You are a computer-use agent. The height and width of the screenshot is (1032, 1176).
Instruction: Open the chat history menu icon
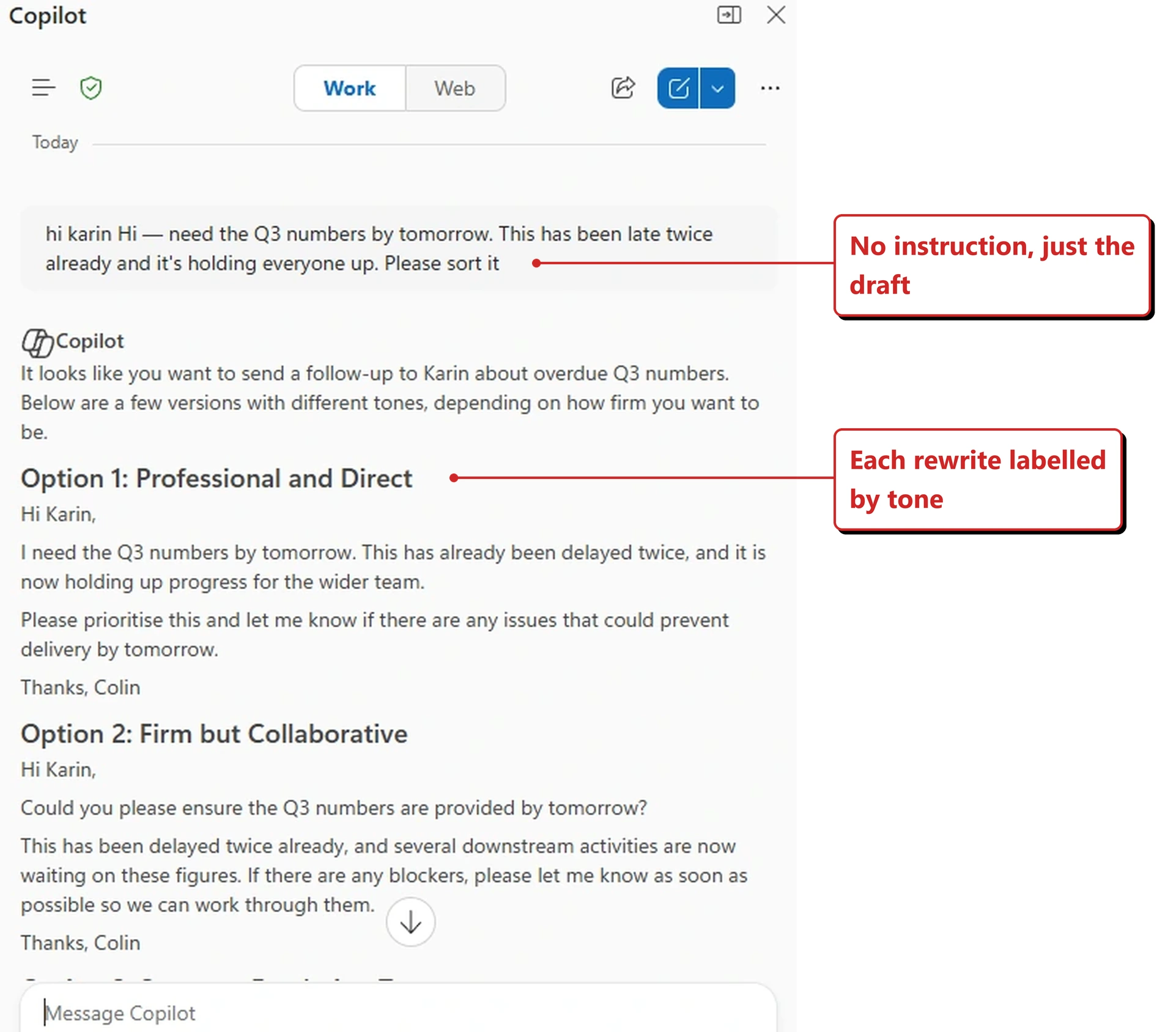pyautogui.click(x=43, y=88)
